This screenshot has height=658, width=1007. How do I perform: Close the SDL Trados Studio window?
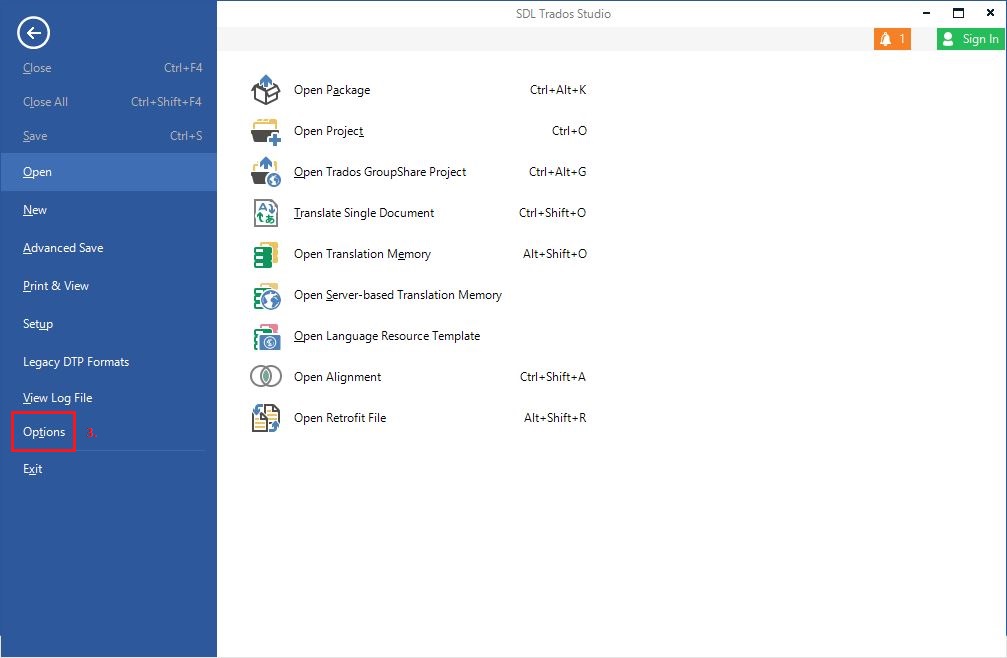pyautogui.click(x=990, y=13)
